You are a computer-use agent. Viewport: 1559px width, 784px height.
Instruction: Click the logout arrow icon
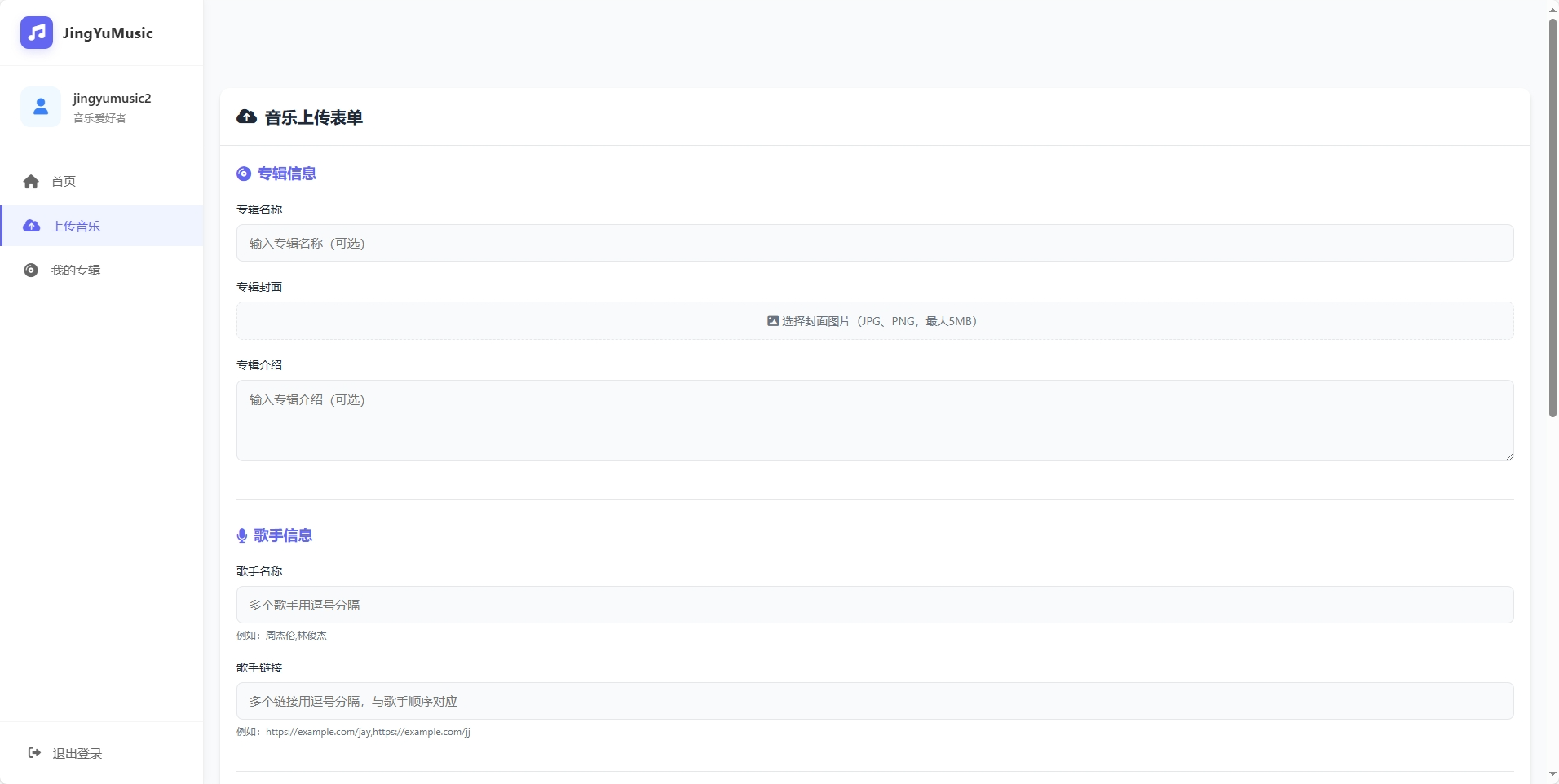coord(34,753)
